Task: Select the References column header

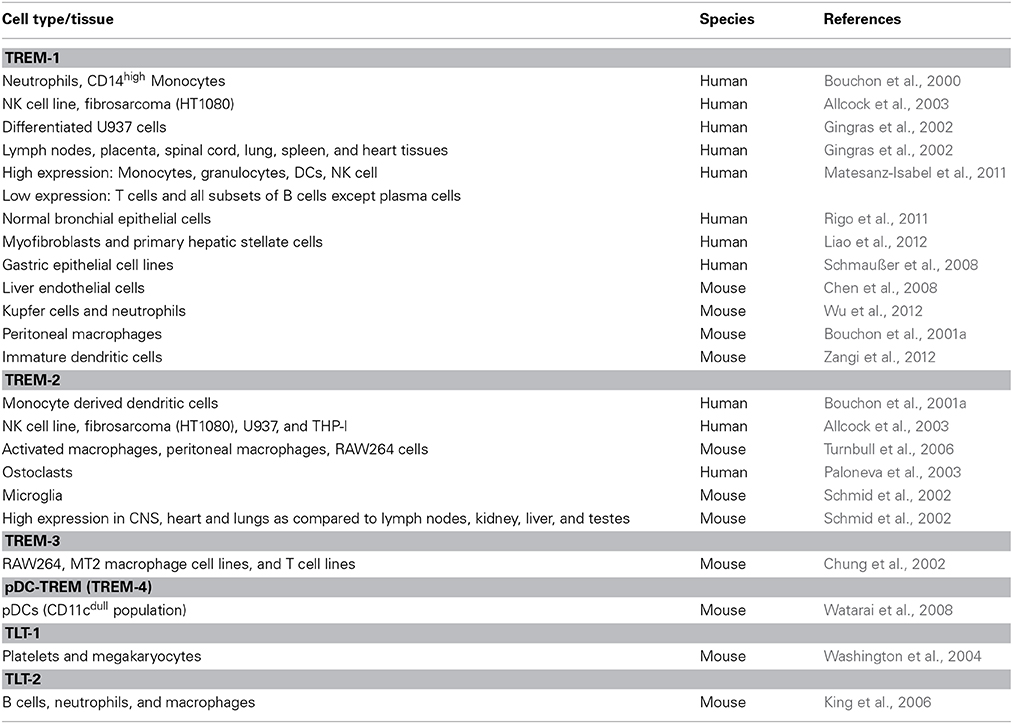Action: point(862,19)
